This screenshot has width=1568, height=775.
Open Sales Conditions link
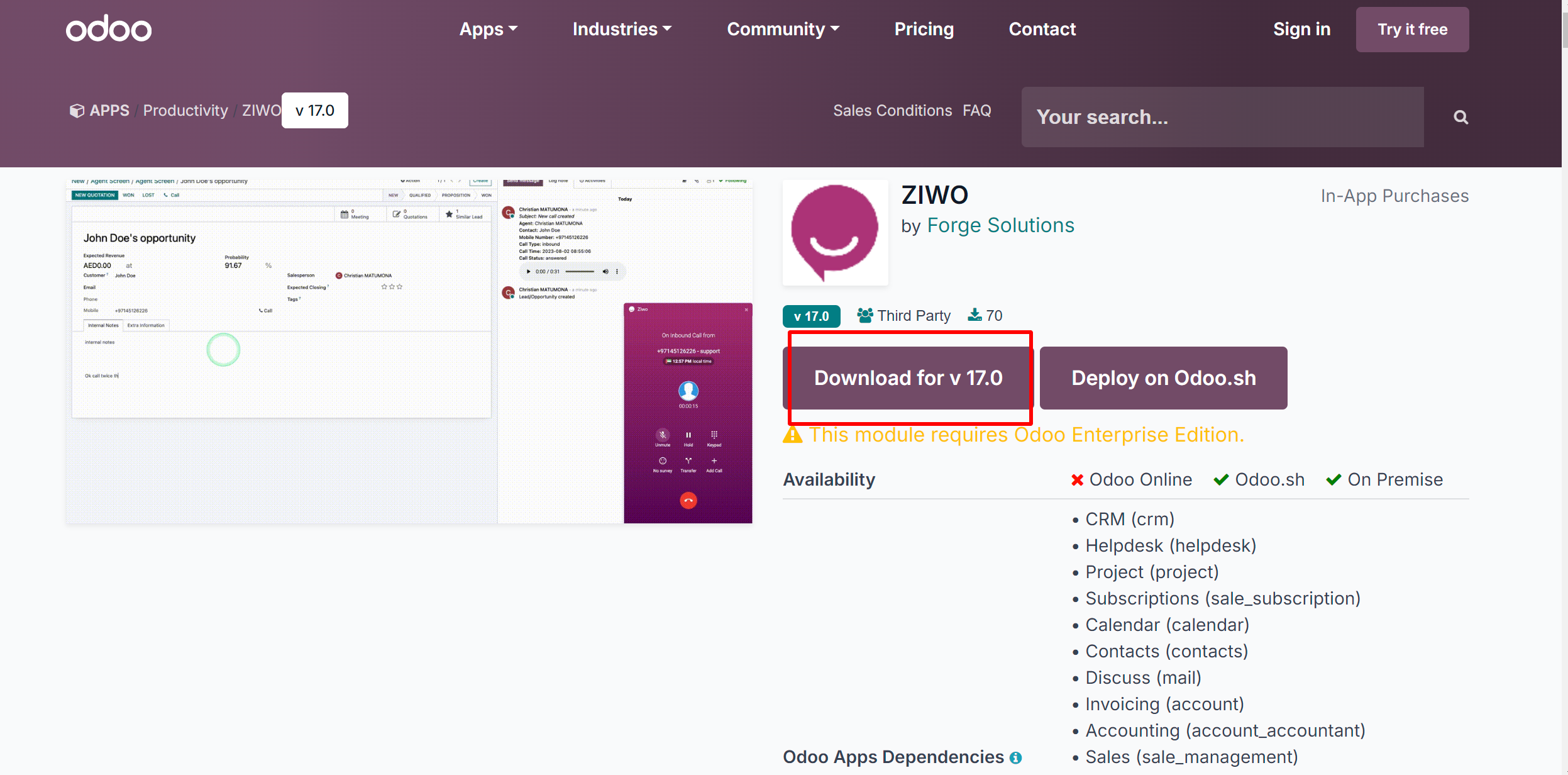[x=893, y=111]
